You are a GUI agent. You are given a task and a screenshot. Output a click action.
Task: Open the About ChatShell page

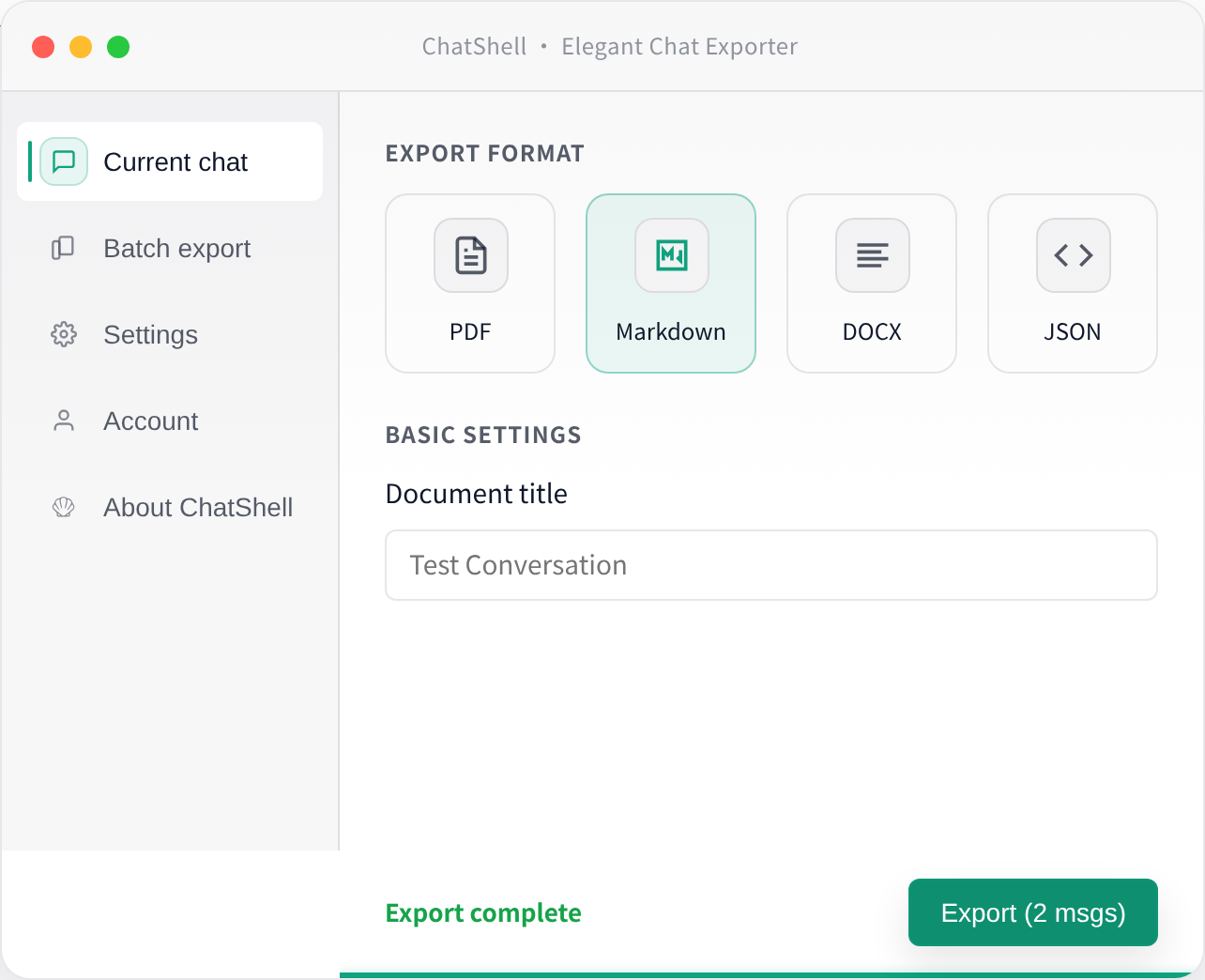point(197,507)
